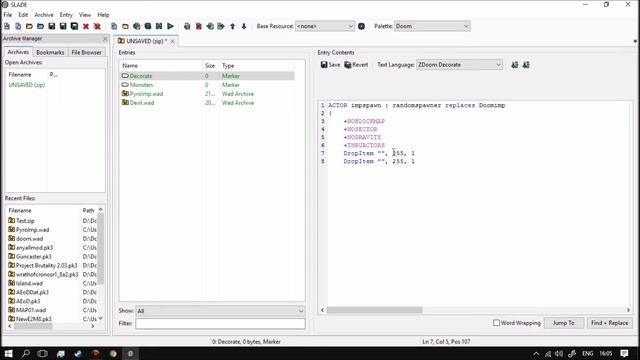Select doom.wad in Recent Files

pyautogui.click(x=29, y=239)
